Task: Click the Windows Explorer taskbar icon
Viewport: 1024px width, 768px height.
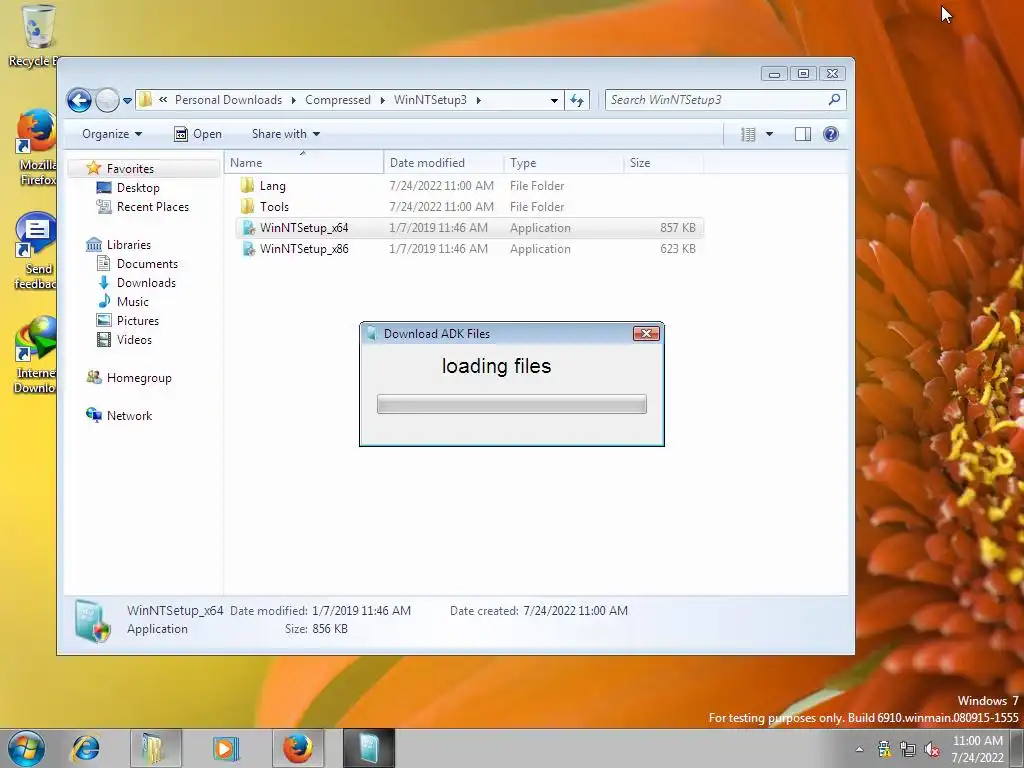Action: tap(155, 748)
